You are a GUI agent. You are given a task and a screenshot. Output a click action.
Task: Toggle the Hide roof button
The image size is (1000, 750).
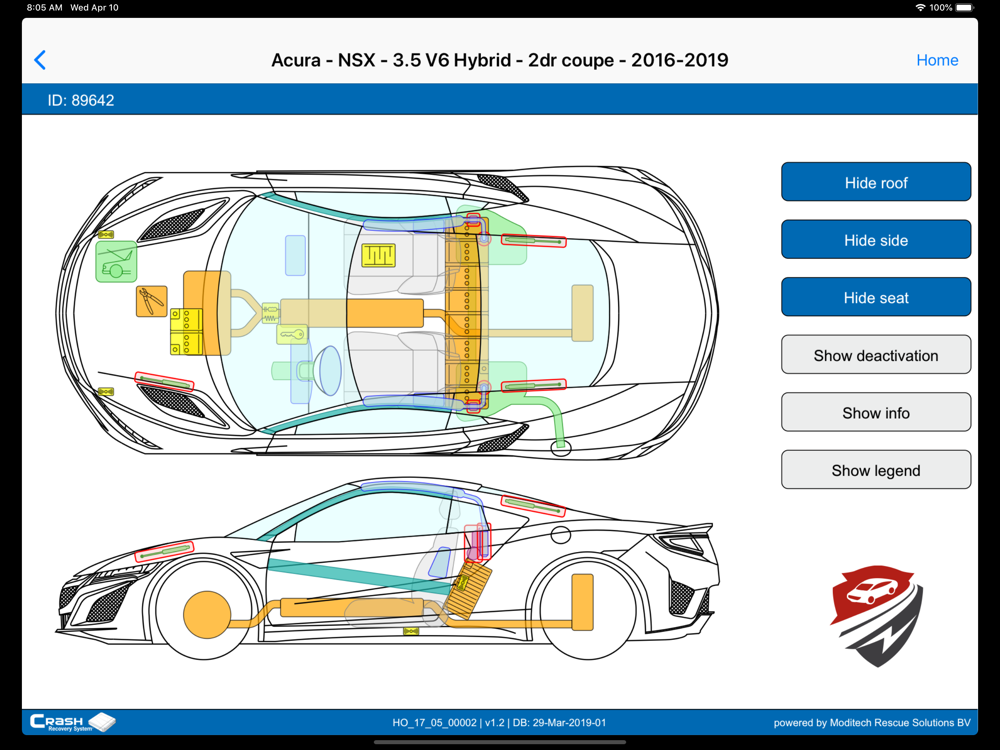[x=876, y=182]
